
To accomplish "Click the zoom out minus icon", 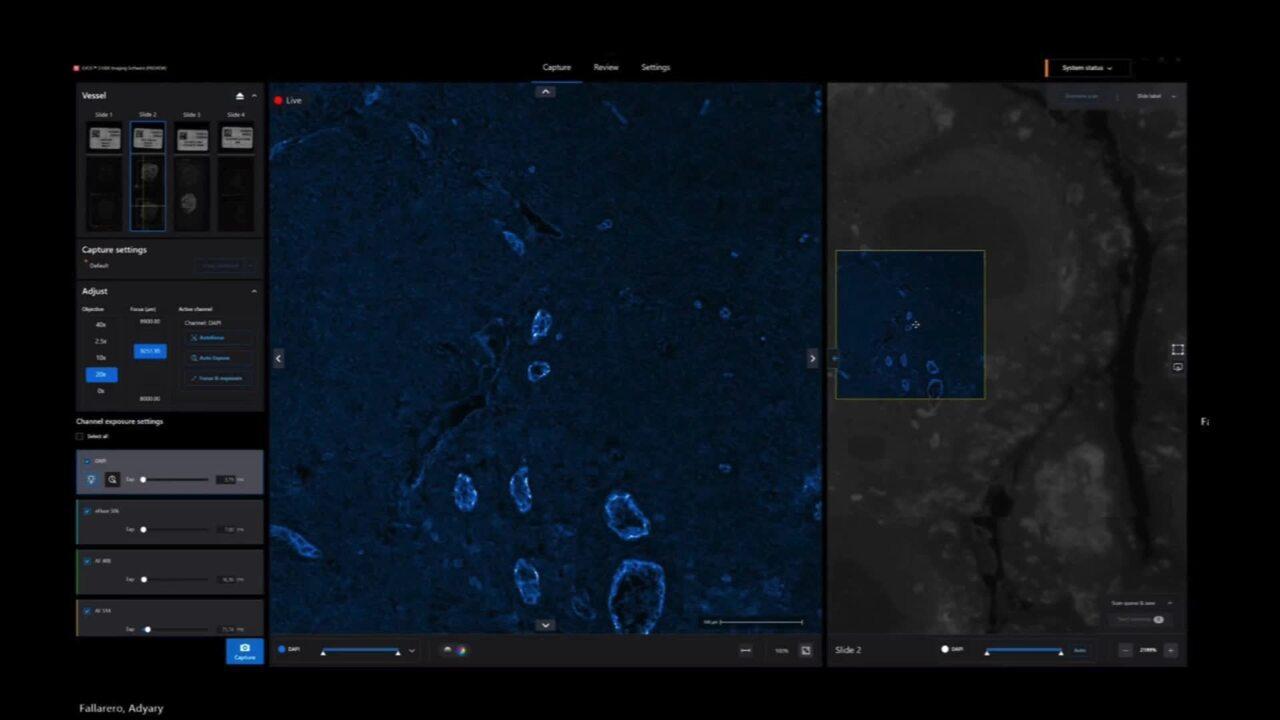I will click(1125, 650).
